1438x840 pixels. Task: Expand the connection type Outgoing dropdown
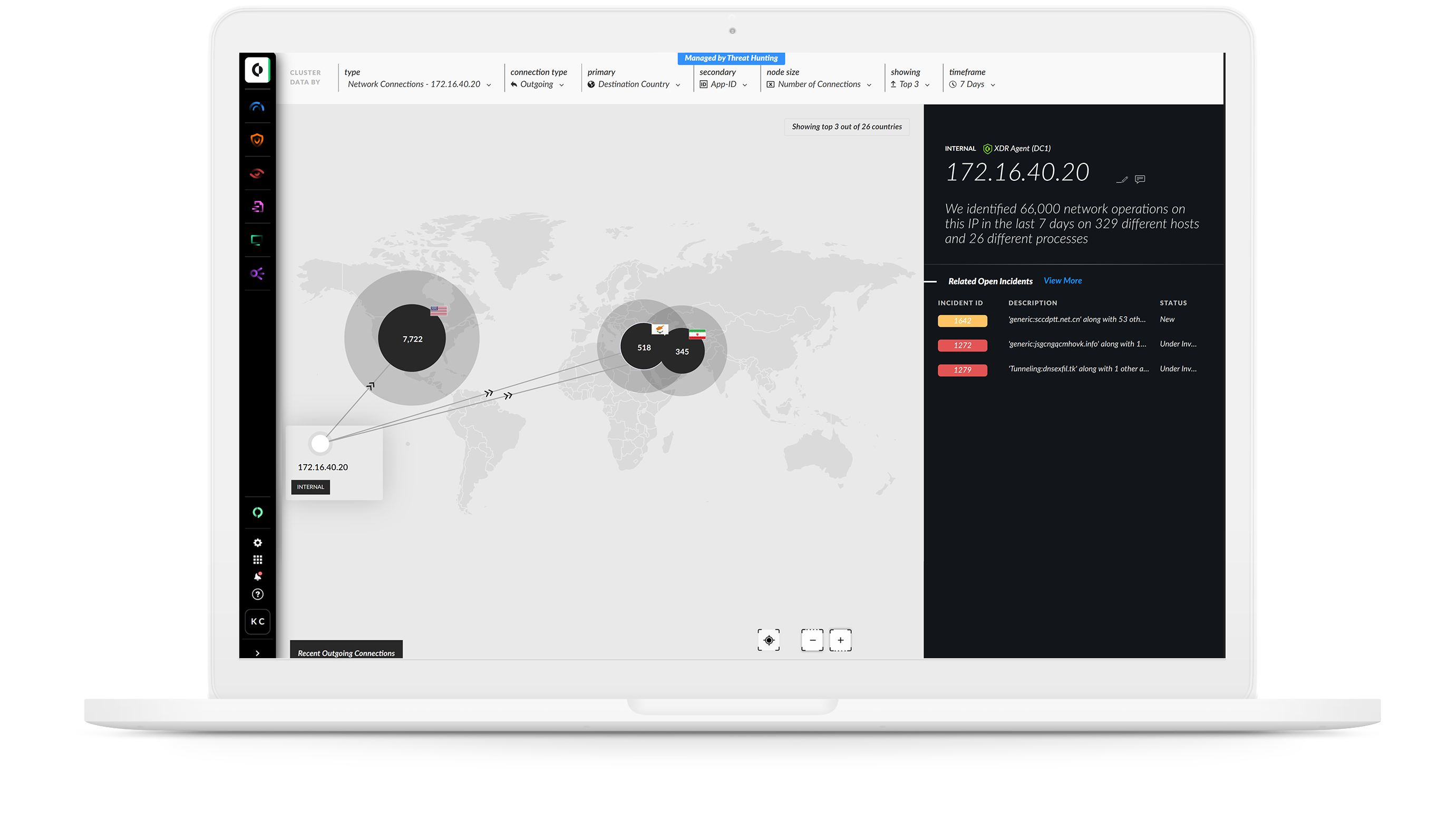538,84
